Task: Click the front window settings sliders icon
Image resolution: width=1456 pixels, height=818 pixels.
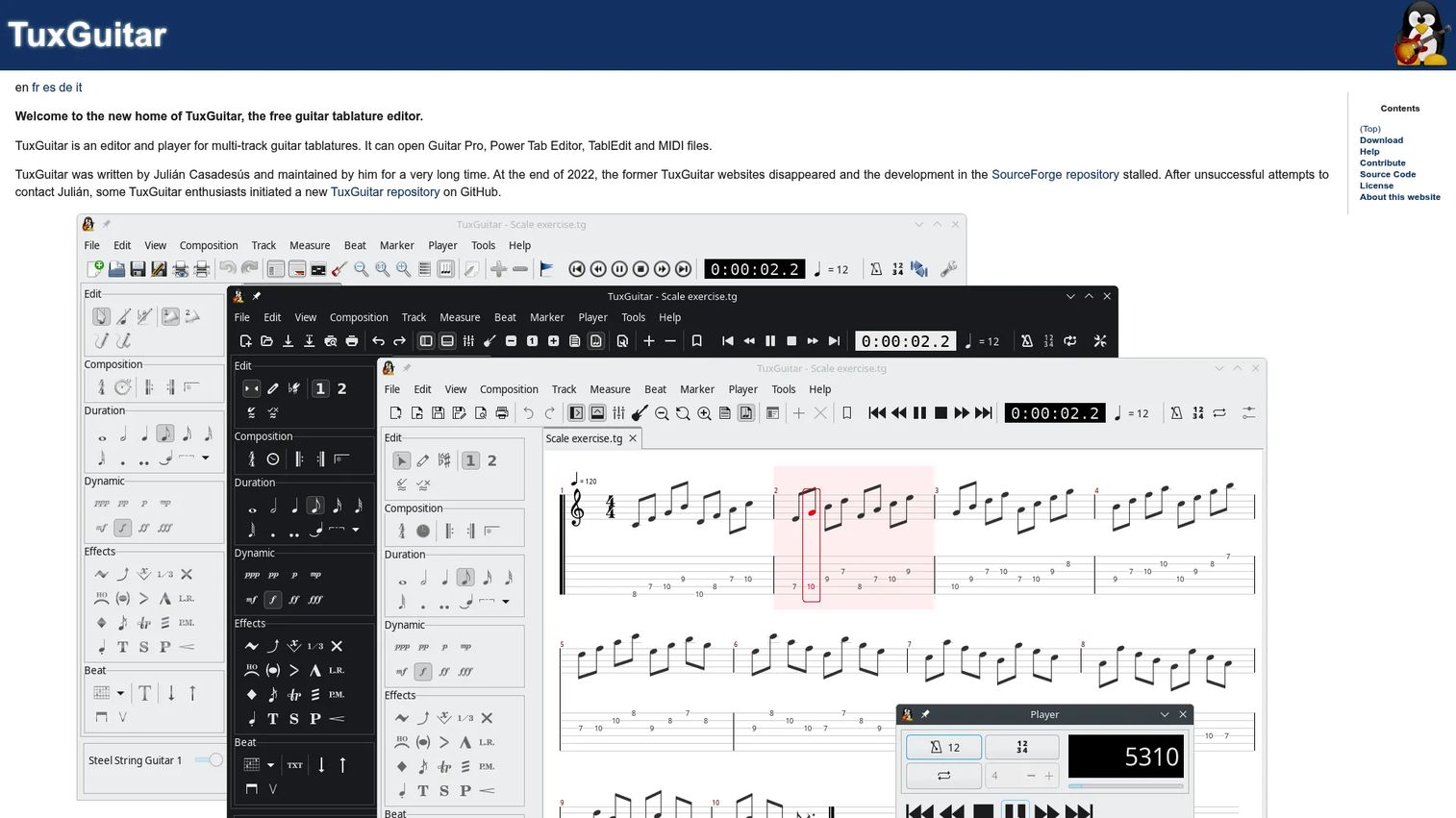Action: tap(1248, 413)
